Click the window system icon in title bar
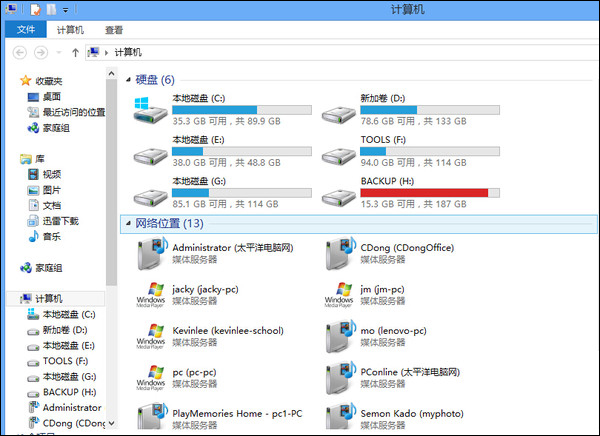Screen dimensions: 600x436 (11, 9)
